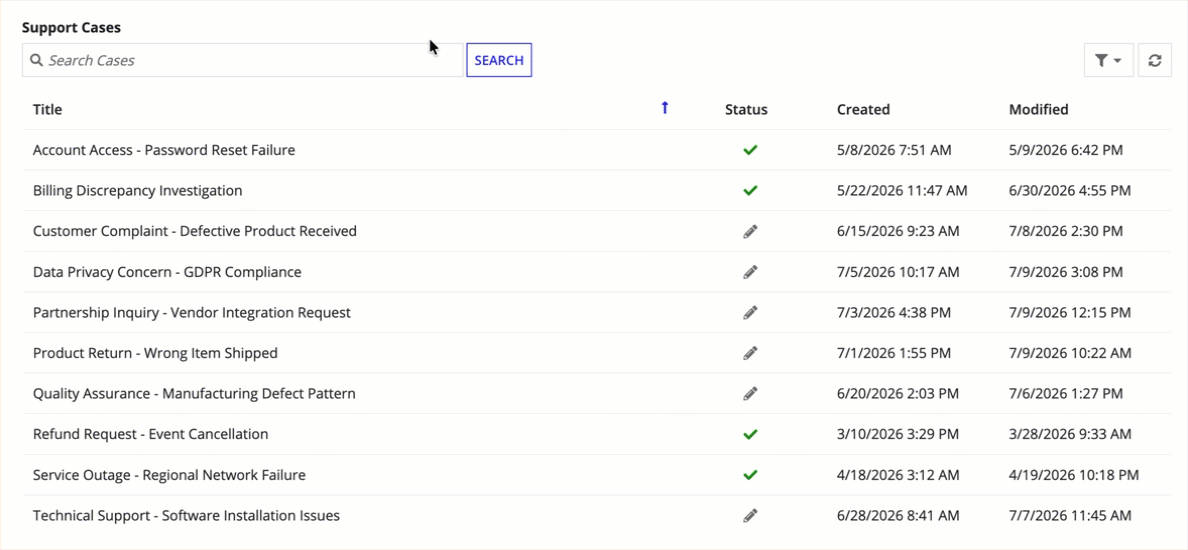Image resolution: width=1188 pixels, height=550 pixels.
Task: Select Service Outage - Regional Network Failure
Action: click(169, 475)
